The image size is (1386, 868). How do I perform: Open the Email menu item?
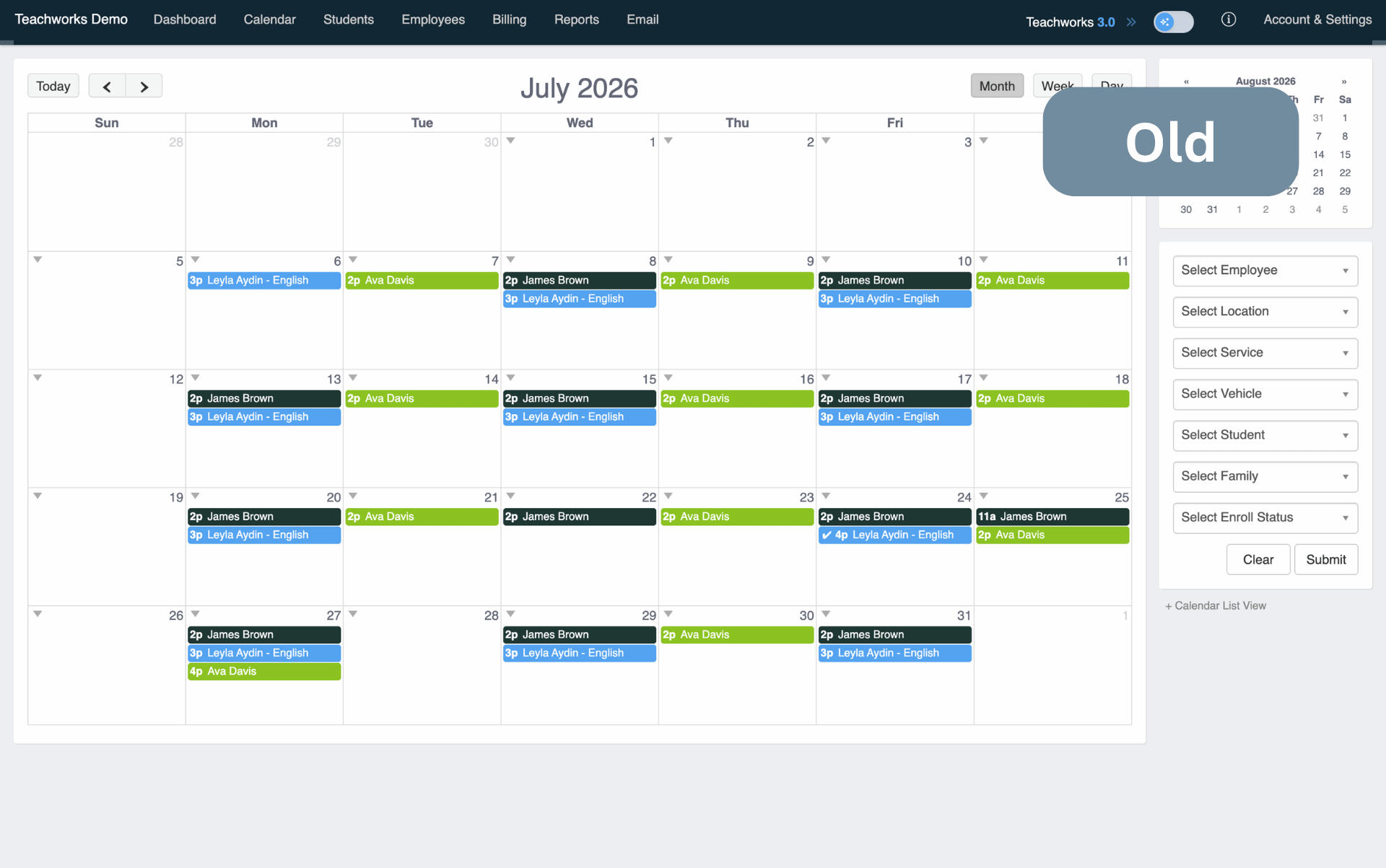point(642,19)
